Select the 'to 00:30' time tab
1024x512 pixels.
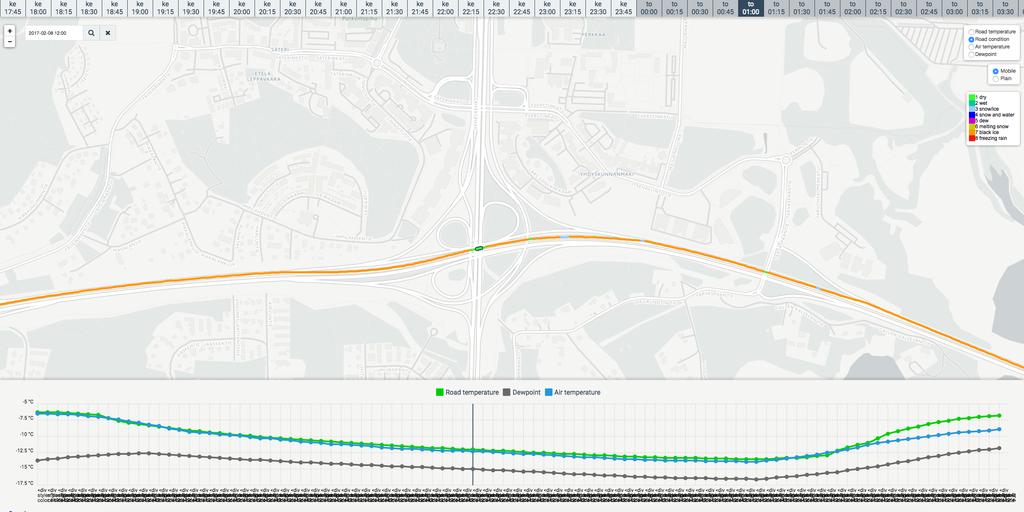(700, 8)
